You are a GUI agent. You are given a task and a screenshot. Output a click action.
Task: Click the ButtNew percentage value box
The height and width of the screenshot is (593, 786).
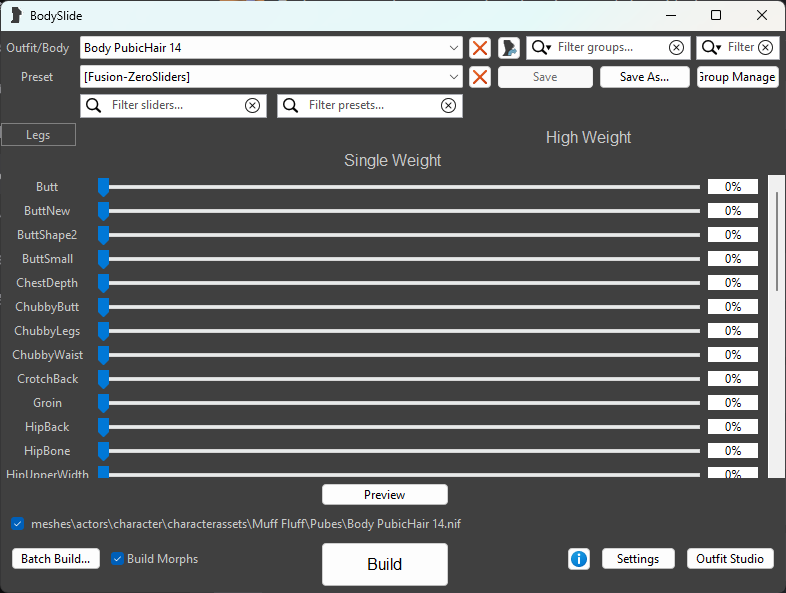click(733, 211)
